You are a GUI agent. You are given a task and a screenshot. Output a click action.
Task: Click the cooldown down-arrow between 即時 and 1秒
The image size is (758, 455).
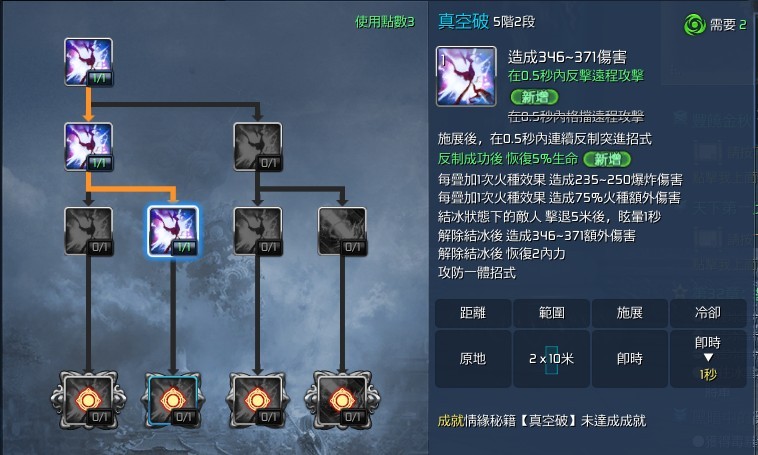708,357
